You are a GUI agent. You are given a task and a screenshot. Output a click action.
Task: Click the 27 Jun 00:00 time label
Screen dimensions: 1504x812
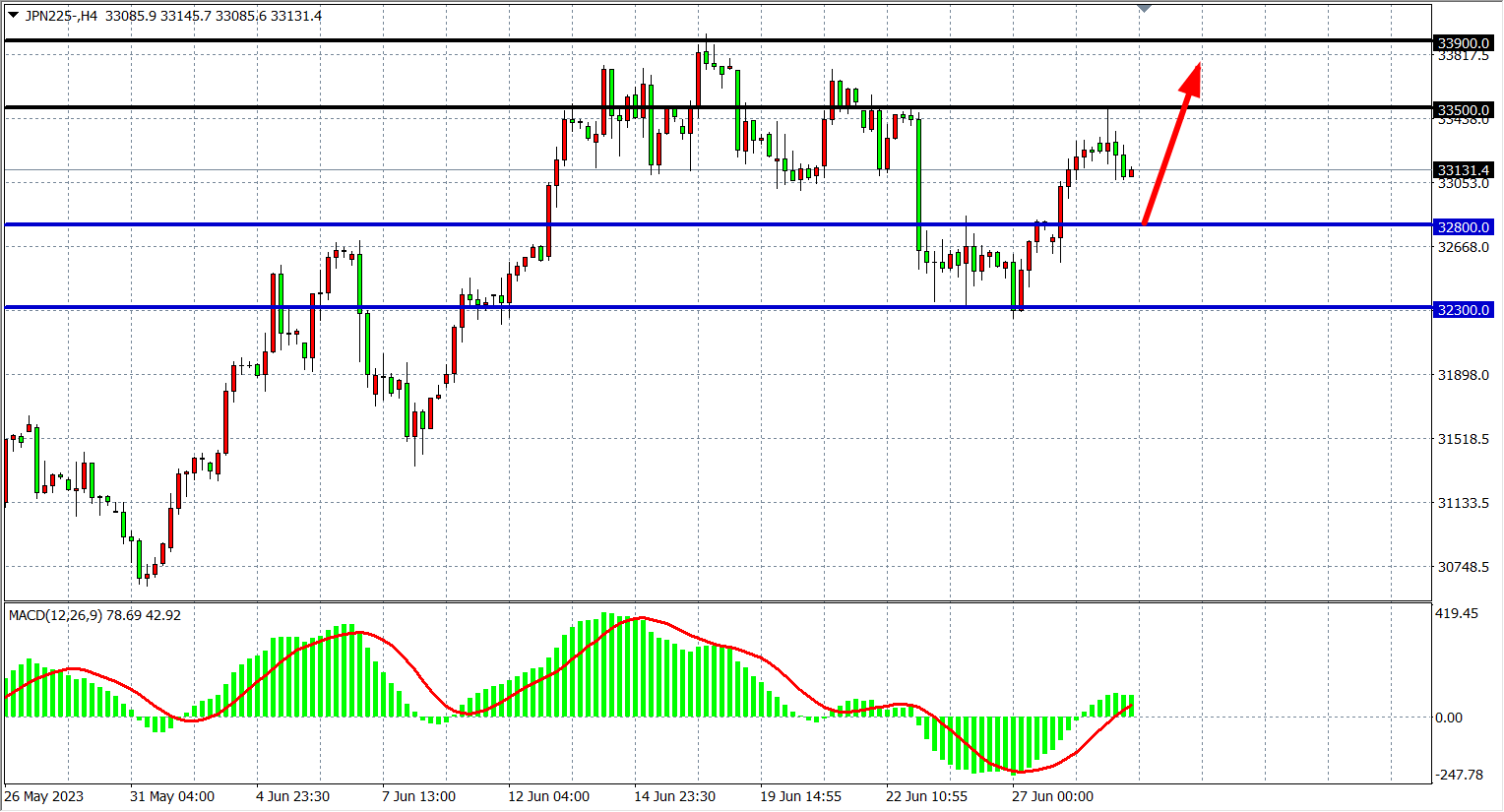[1052, 796]
